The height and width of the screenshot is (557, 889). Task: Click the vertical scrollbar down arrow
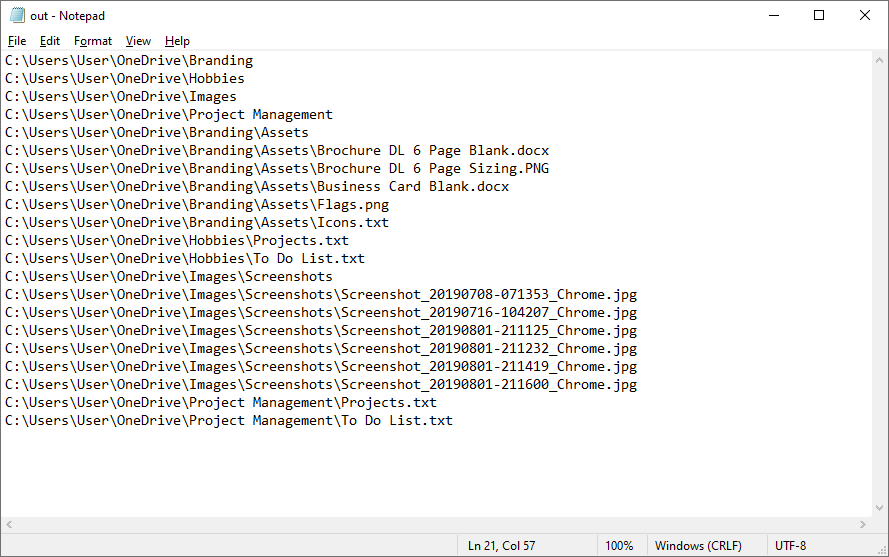[879, 508]
